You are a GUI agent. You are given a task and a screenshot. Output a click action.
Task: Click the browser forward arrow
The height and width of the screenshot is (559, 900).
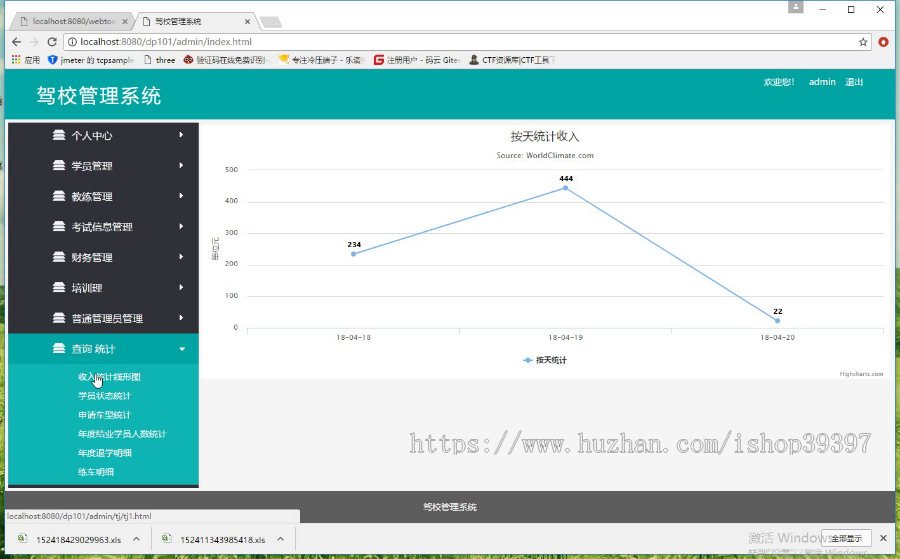click(34, 42)
